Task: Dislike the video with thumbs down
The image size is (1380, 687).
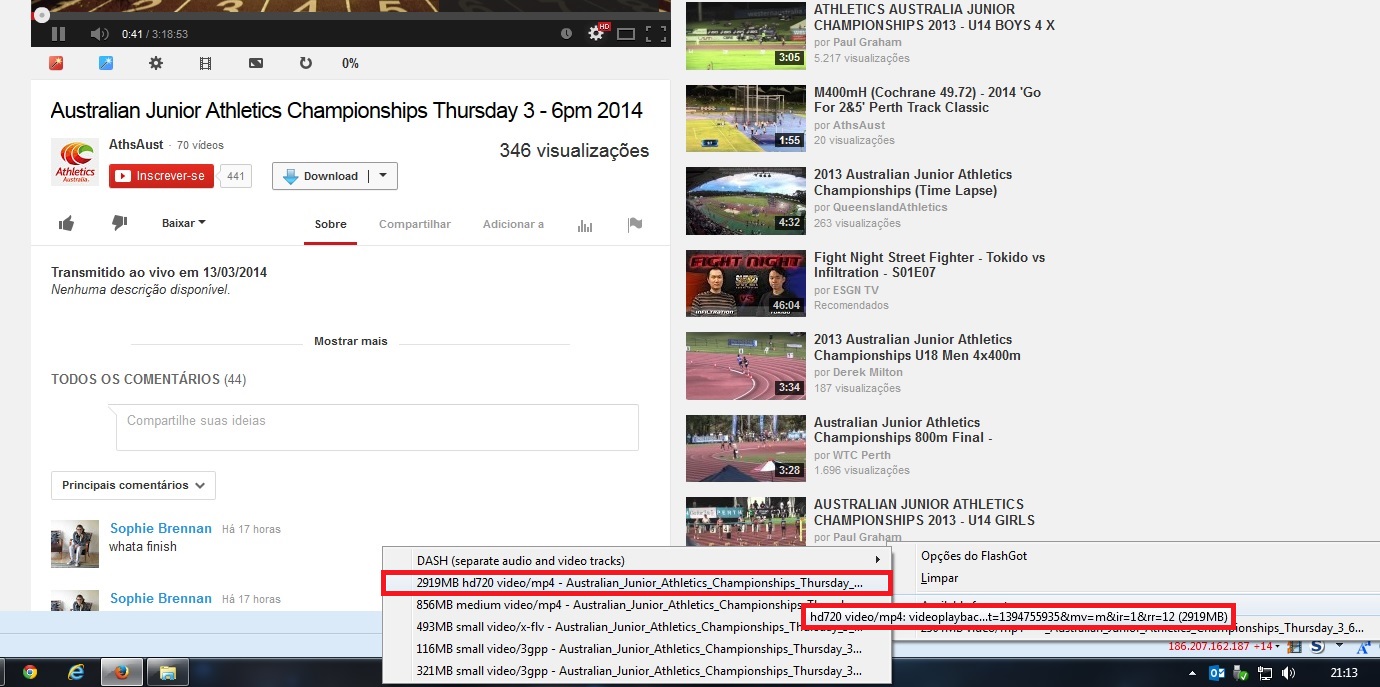Action: (x=119, y=223)
